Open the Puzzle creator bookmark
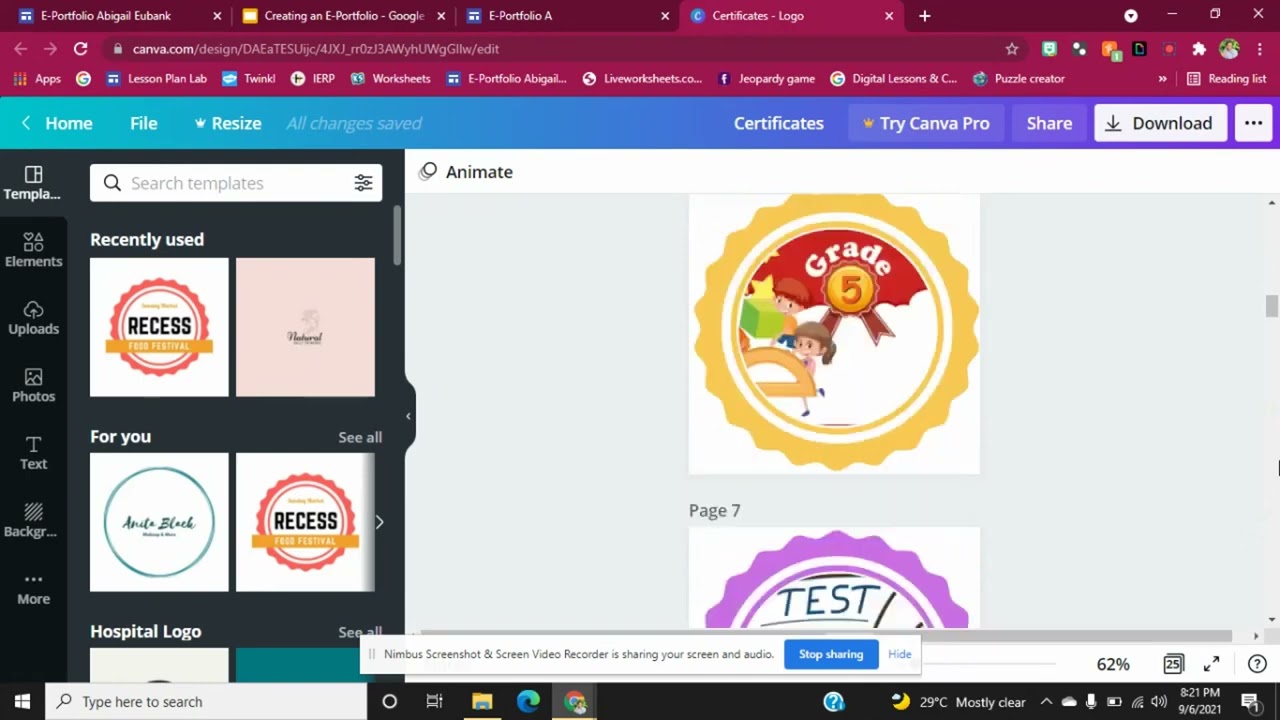1280x720 pixels. coord(1018,78)
